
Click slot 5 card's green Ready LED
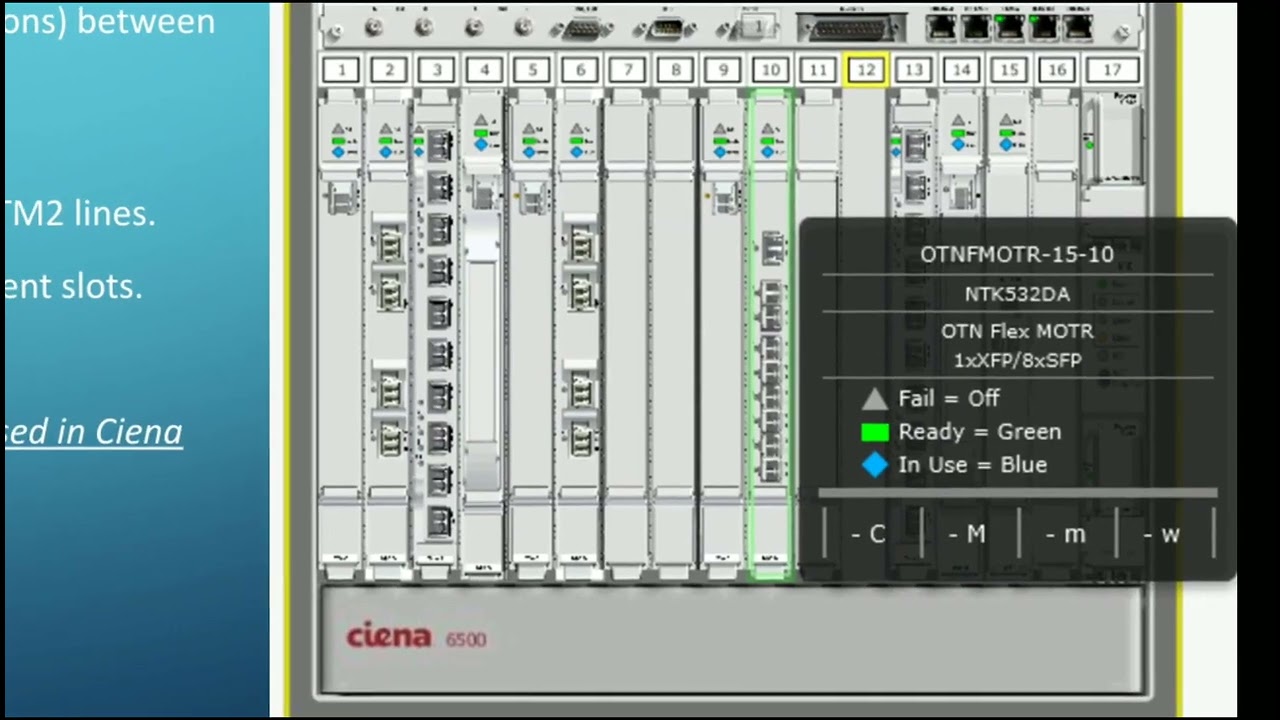point(529,141)
